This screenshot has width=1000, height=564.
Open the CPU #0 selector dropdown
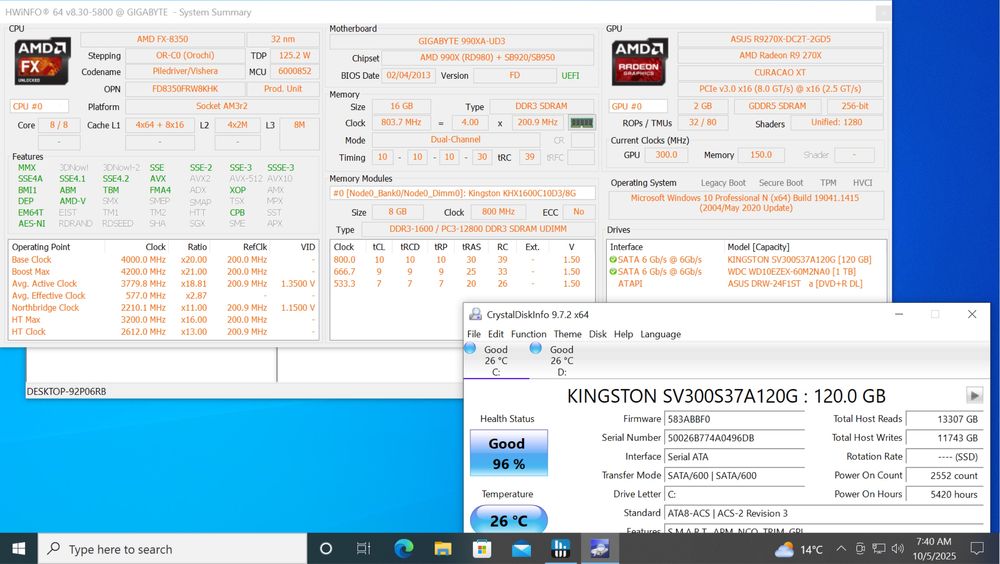coord(39,107)
